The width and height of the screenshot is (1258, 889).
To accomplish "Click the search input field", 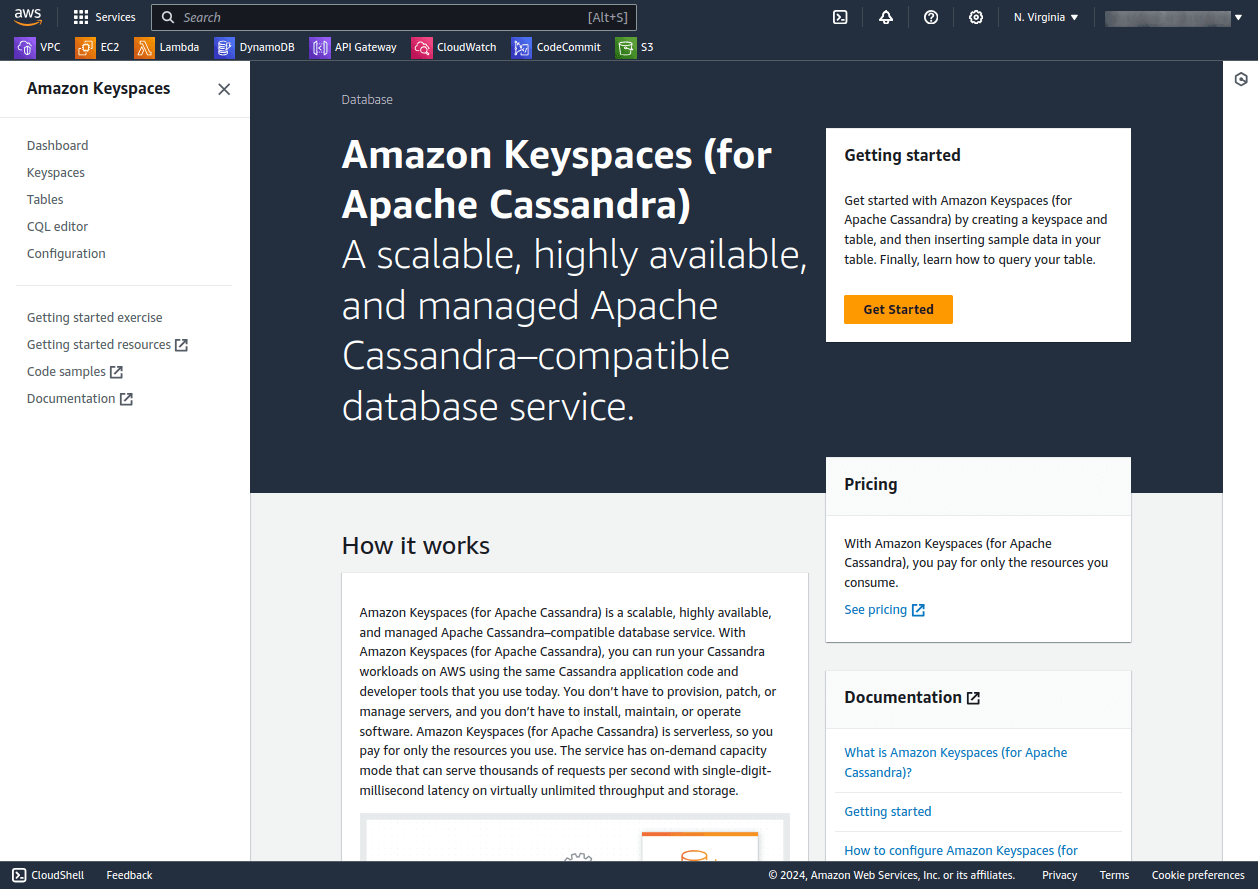I will (394, 17).
